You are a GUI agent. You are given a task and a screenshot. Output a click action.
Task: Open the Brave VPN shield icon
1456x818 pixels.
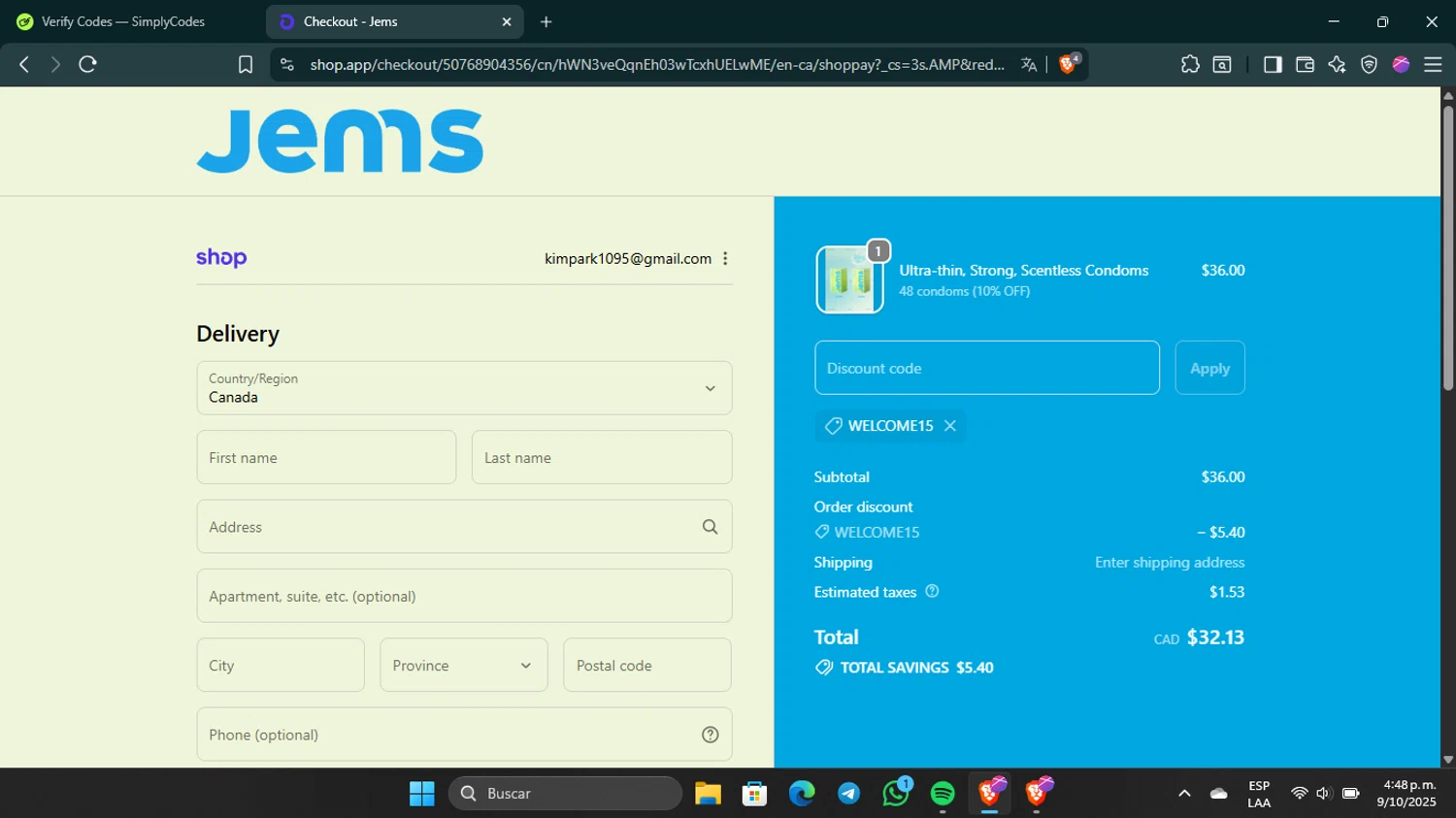(x=1369, y=64)
